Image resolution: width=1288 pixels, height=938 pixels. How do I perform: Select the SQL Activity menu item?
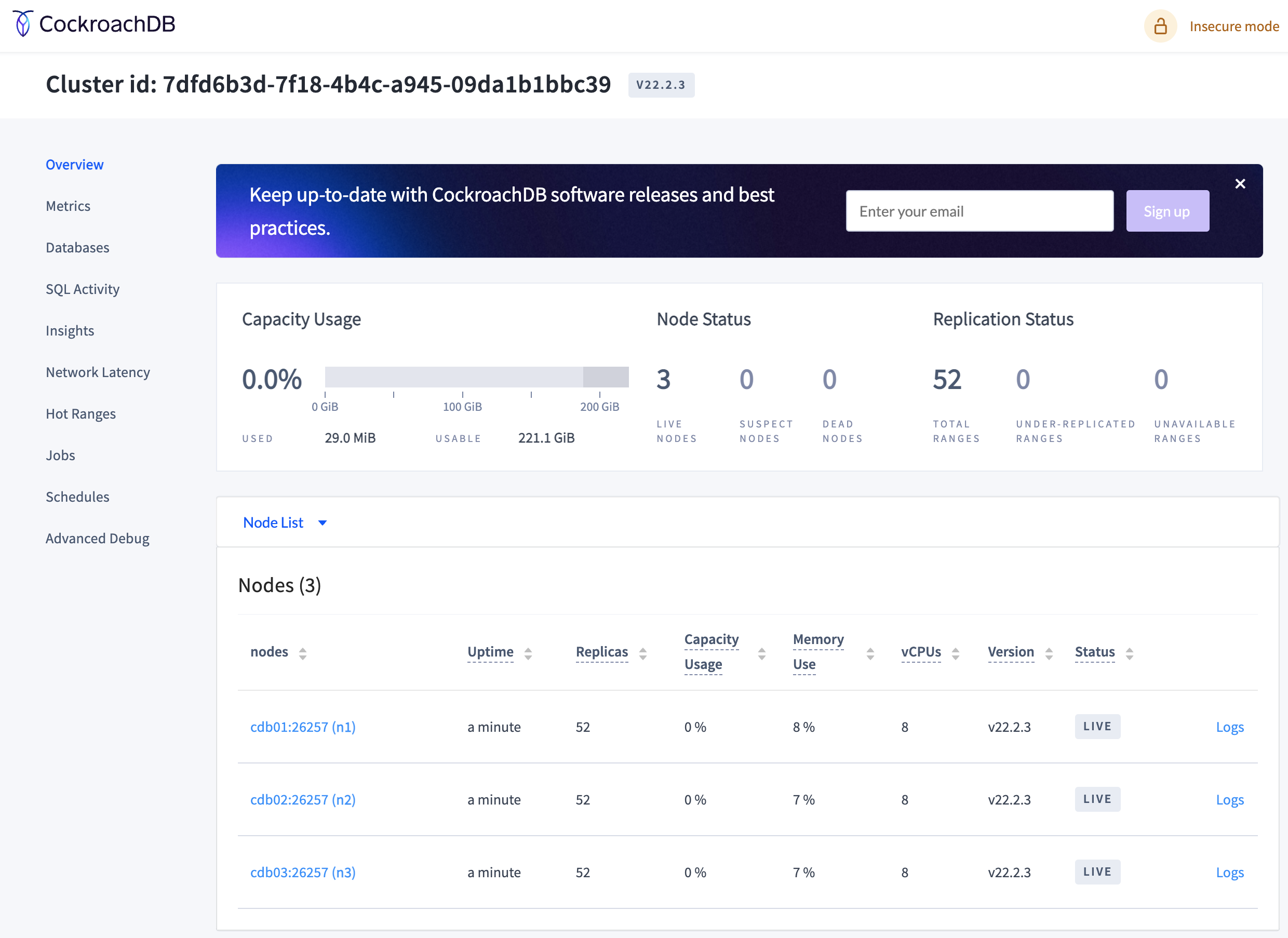tap(82, 288)
